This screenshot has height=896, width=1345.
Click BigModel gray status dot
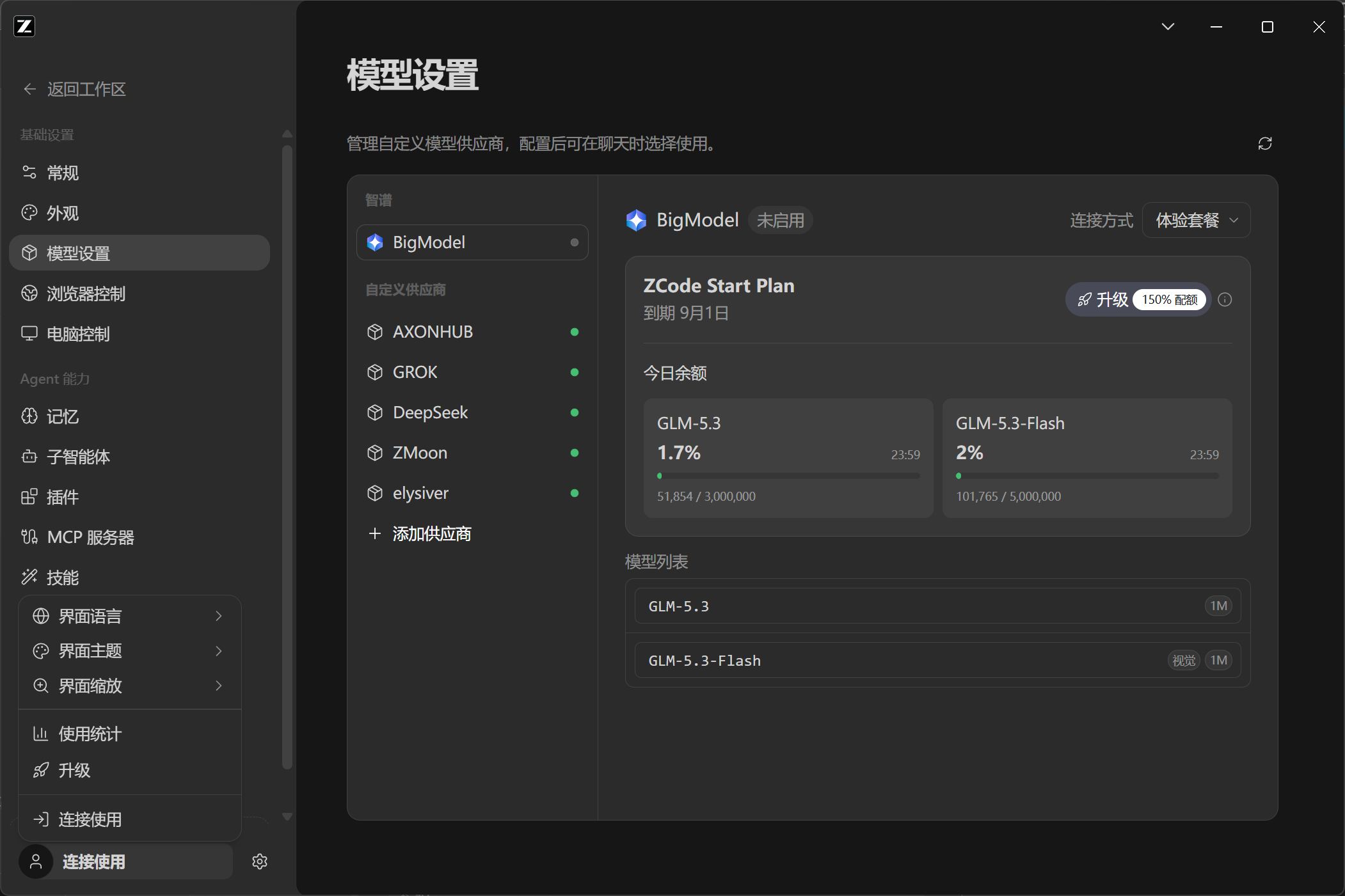pos(575,242)
